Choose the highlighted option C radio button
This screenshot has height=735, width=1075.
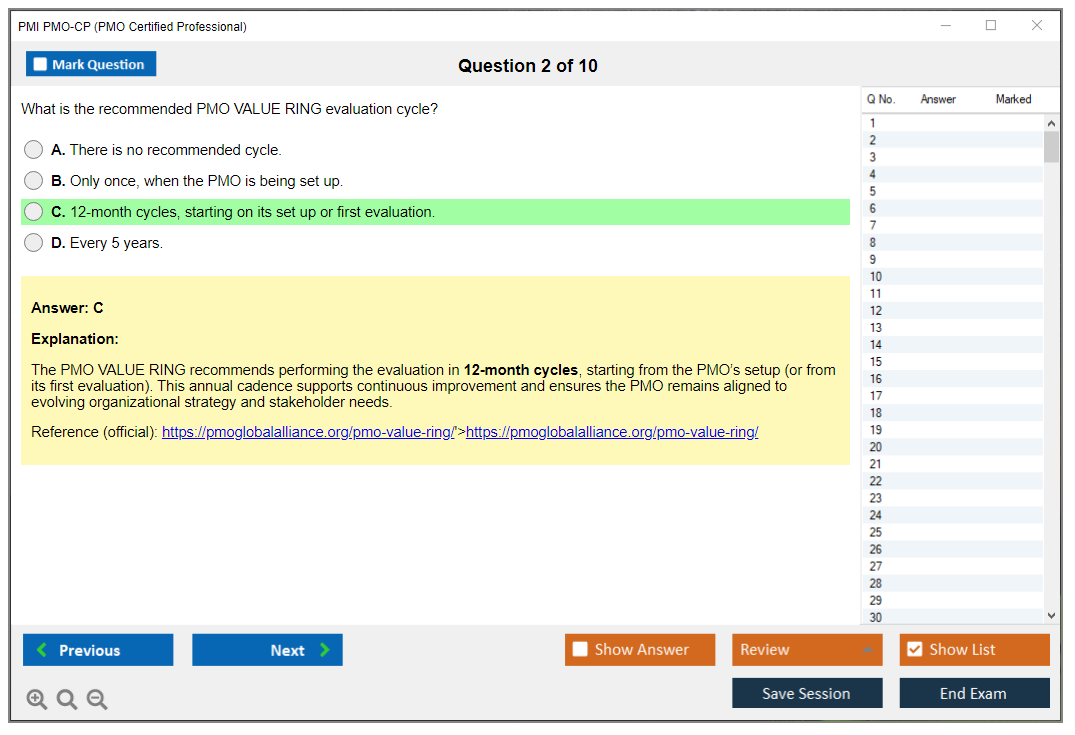[33, 211]
